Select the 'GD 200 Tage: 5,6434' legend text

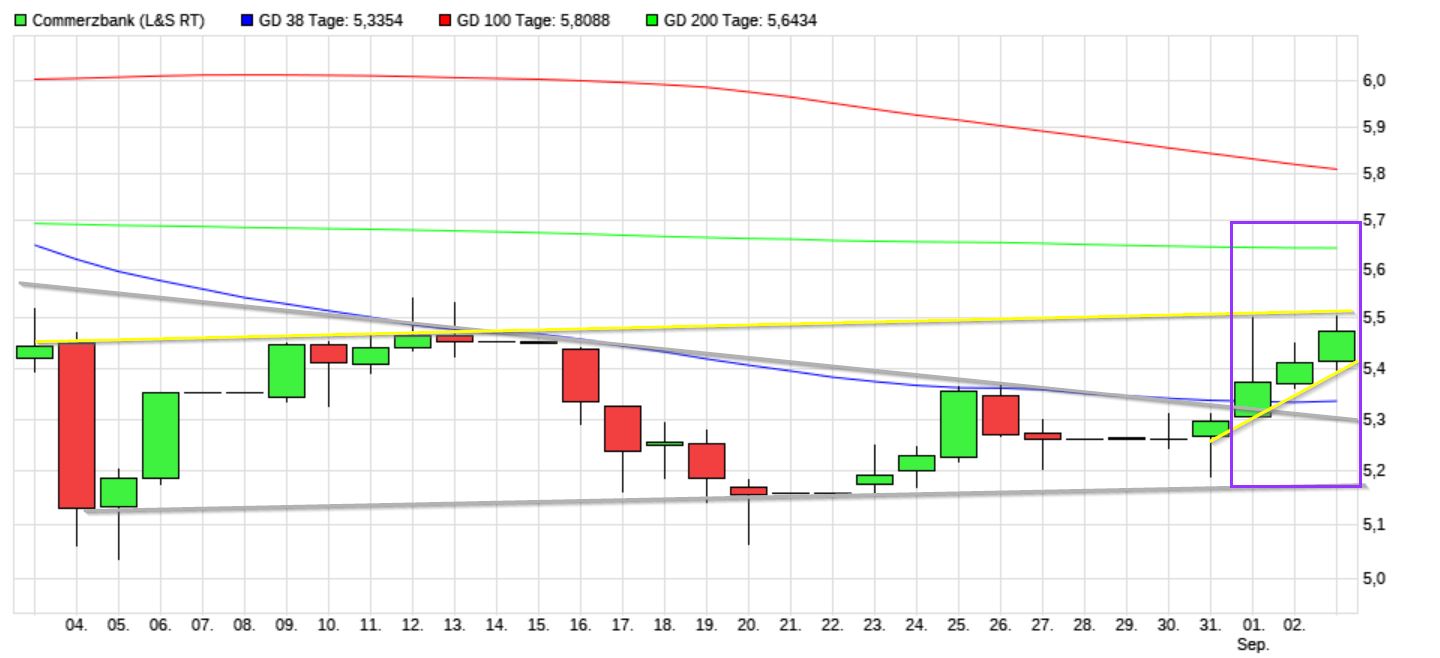click(x=740, y=20)
